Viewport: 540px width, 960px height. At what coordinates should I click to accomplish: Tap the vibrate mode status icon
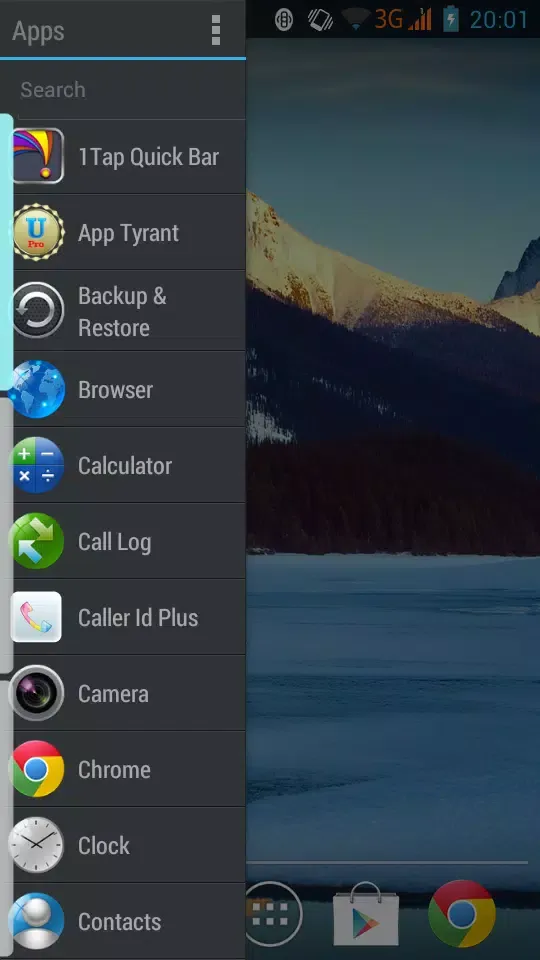coord(320,20)
